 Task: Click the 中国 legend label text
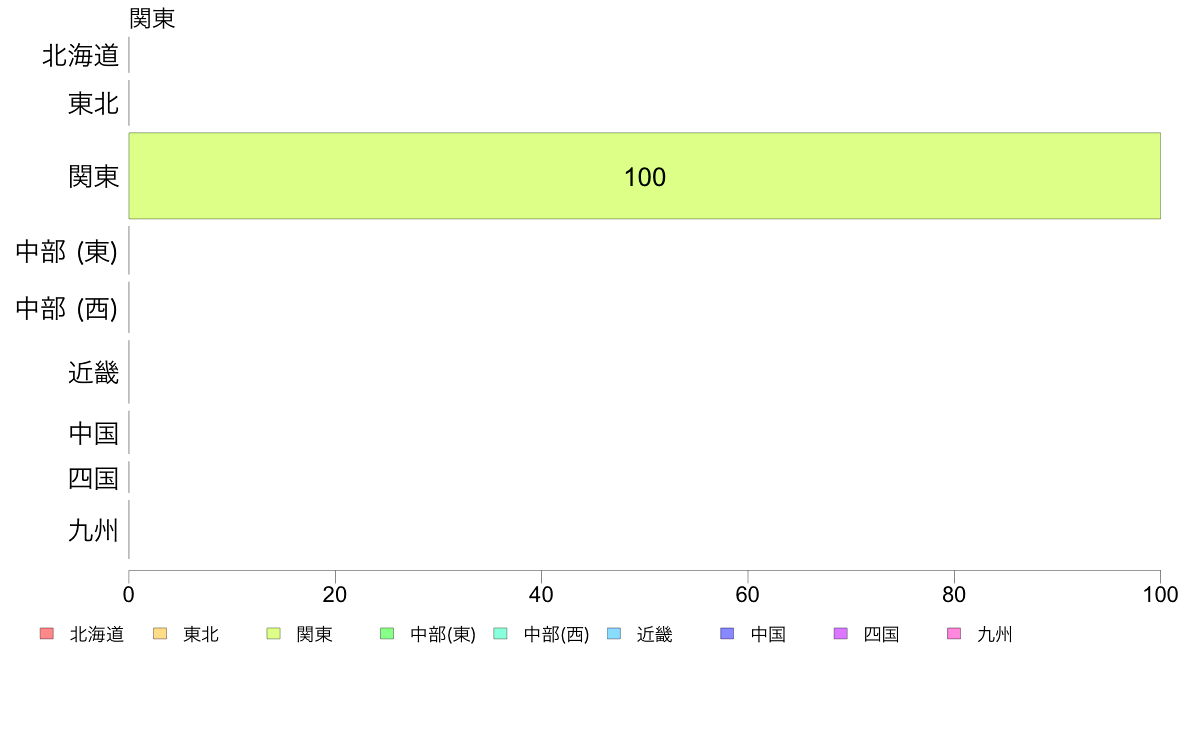point(768,634)
